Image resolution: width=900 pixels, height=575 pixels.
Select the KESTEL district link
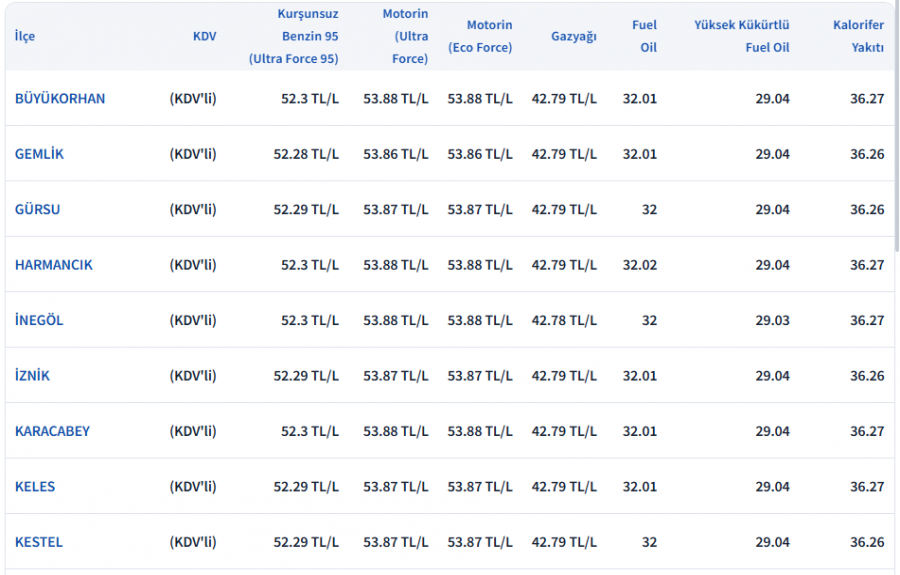point(38,542)
